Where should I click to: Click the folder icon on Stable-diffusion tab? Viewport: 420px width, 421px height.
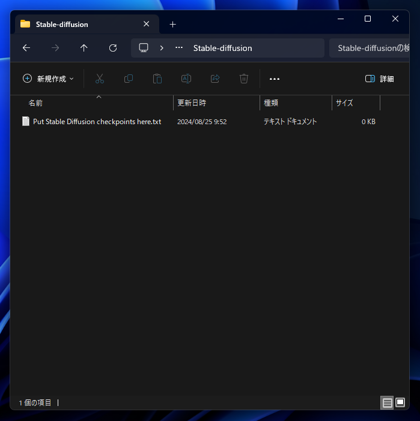point(25,24)
